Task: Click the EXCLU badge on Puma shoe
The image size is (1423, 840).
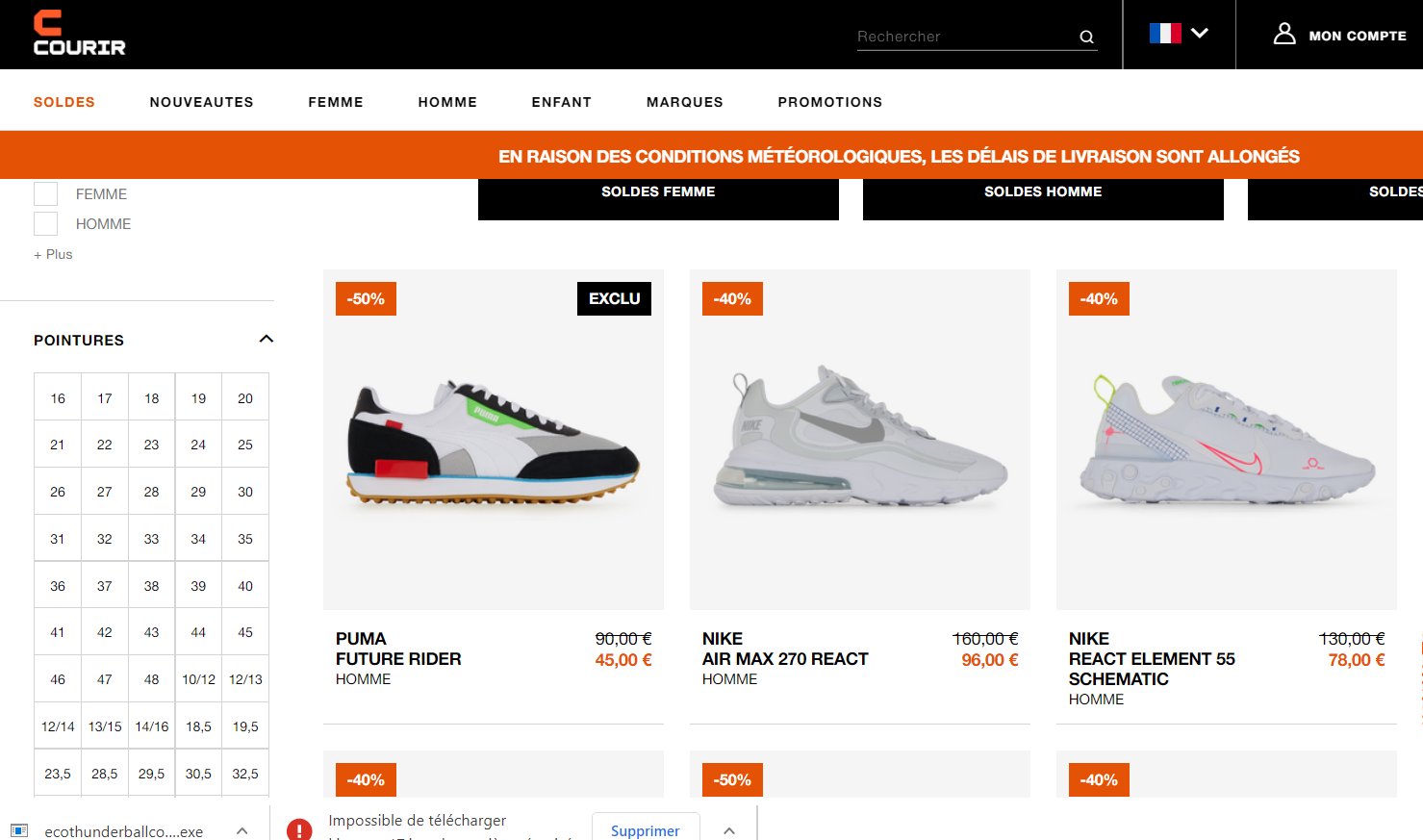Action: (614, 298)
